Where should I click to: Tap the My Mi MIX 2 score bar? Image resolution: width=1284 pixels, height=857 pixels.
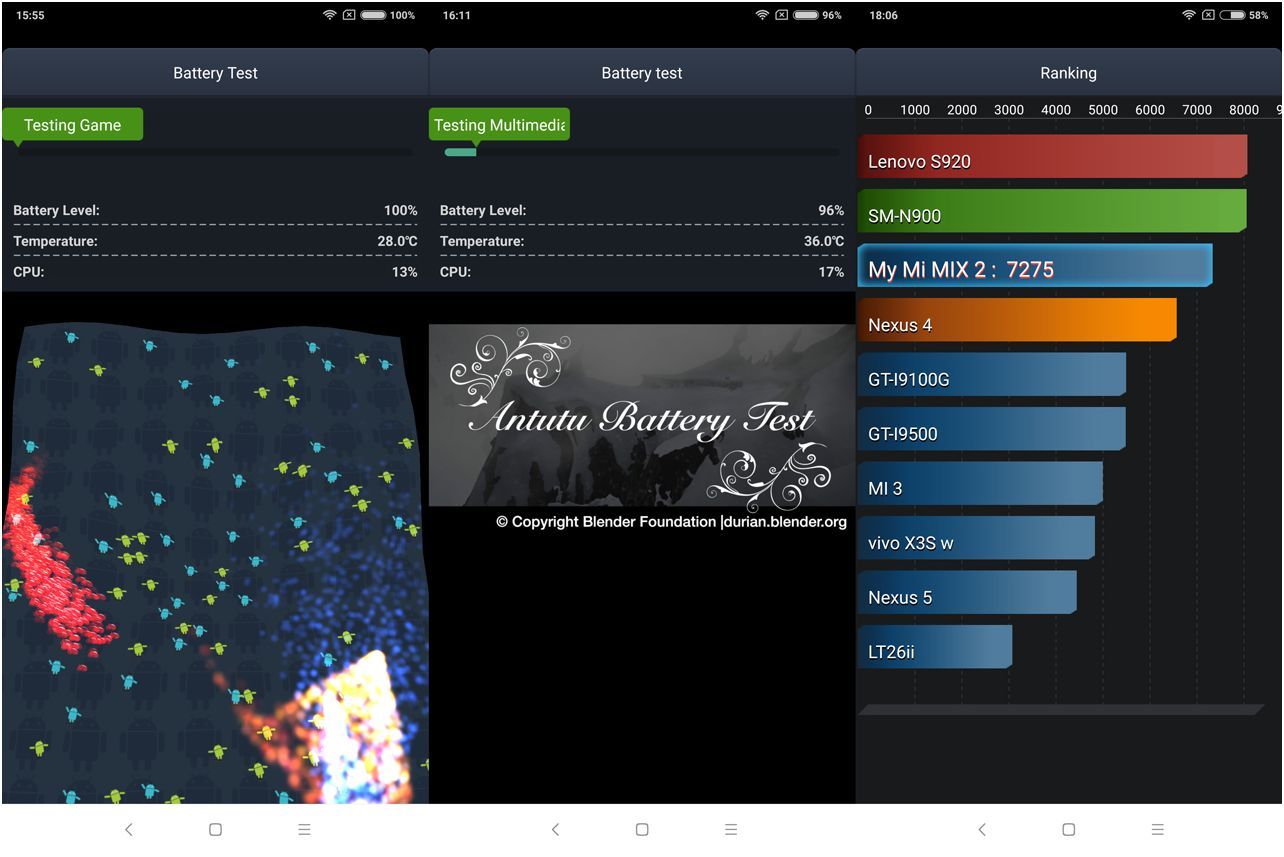pyautogui.click(x=1035, y=266)
